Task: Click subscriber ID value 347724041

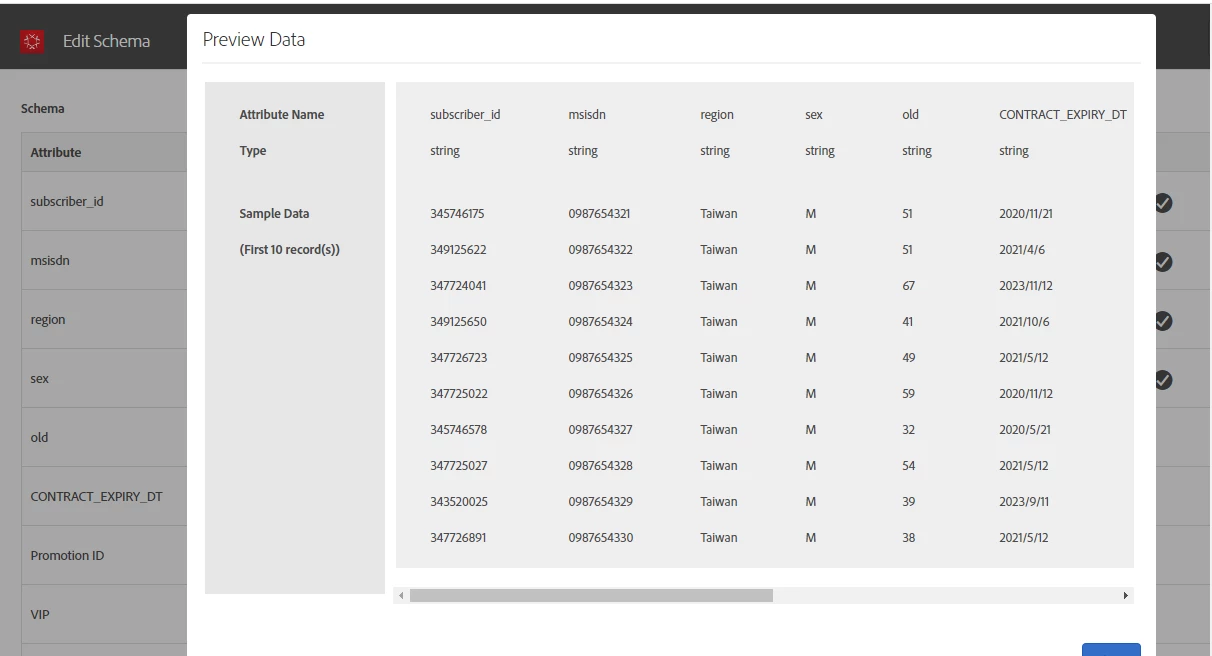Action: tap(458, 286)
